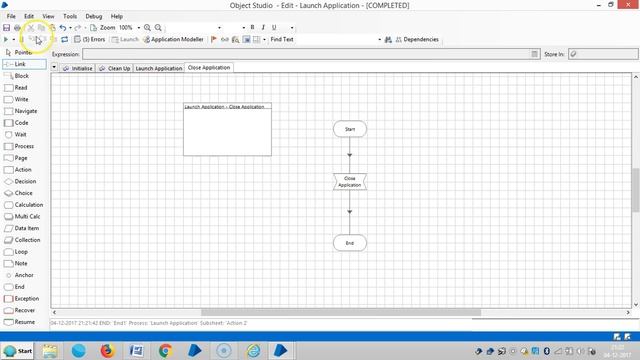
Task: Click the horizontal scrollbar thumb
Action: tap(341, 312)
